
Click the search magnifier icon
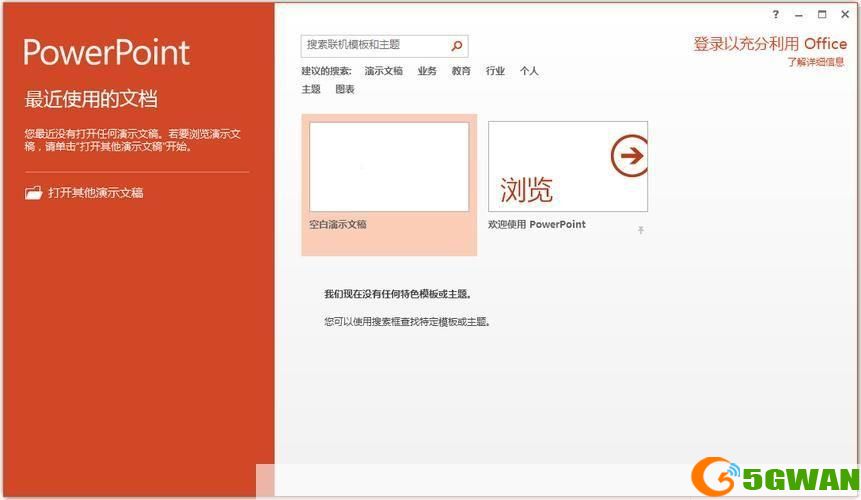coord(456,46)
